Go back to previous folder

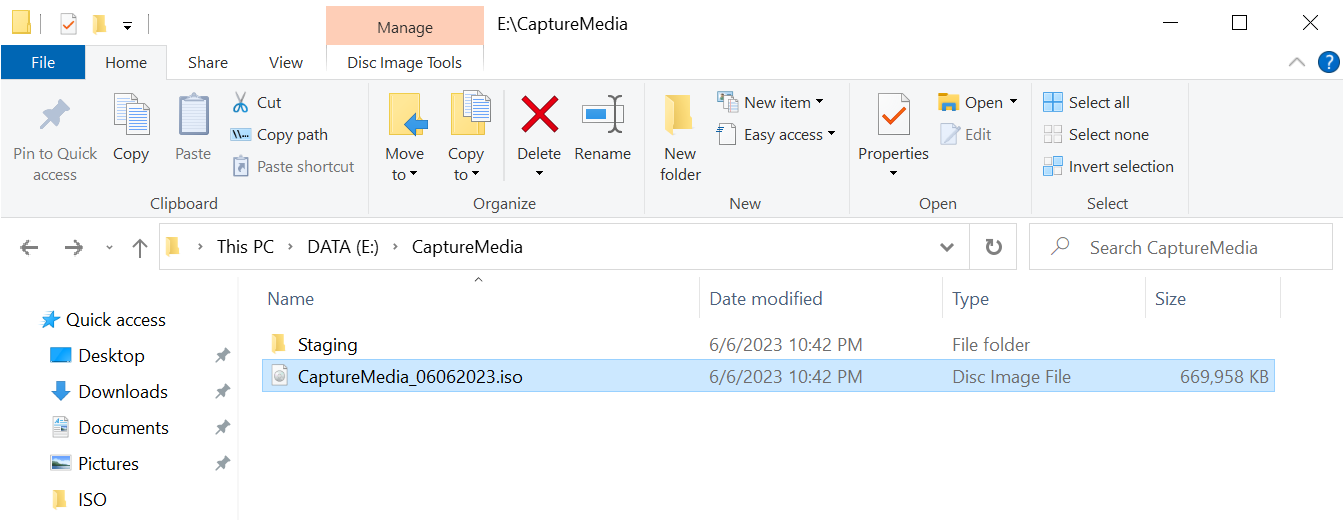[x=29, y=247]
